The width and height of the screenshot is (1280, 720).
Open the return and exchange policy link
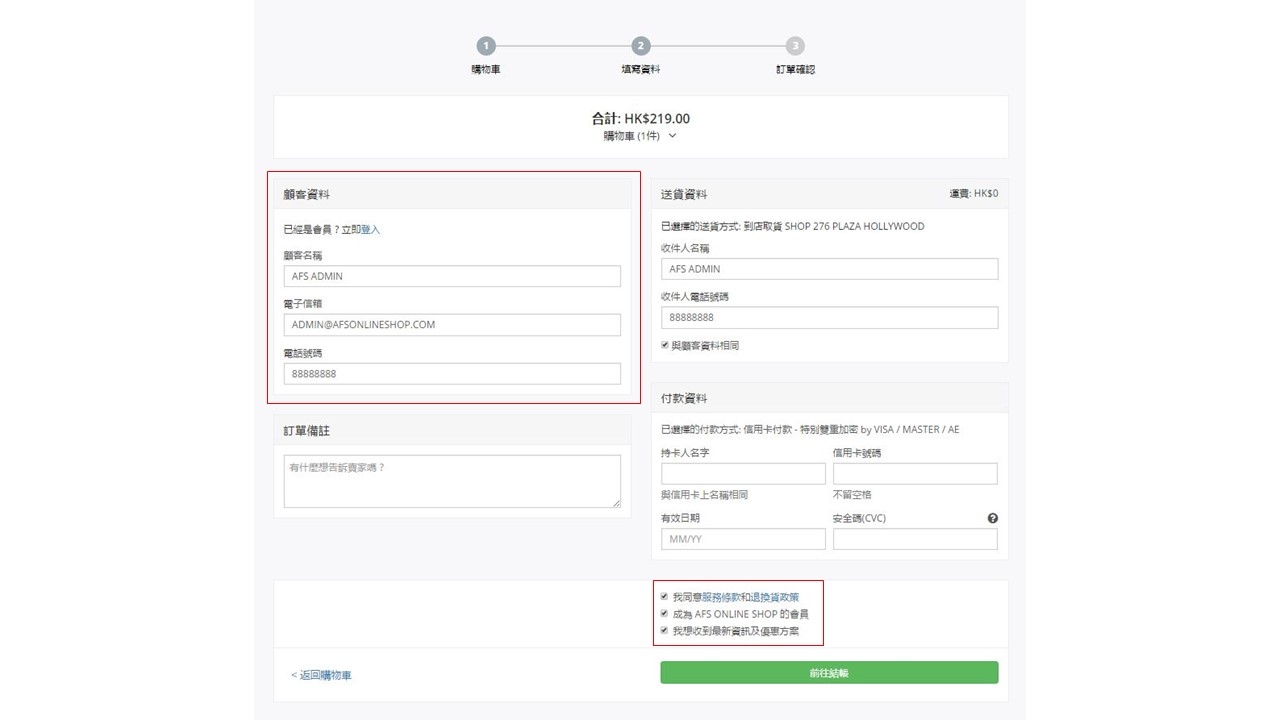[x=775, y=597]
